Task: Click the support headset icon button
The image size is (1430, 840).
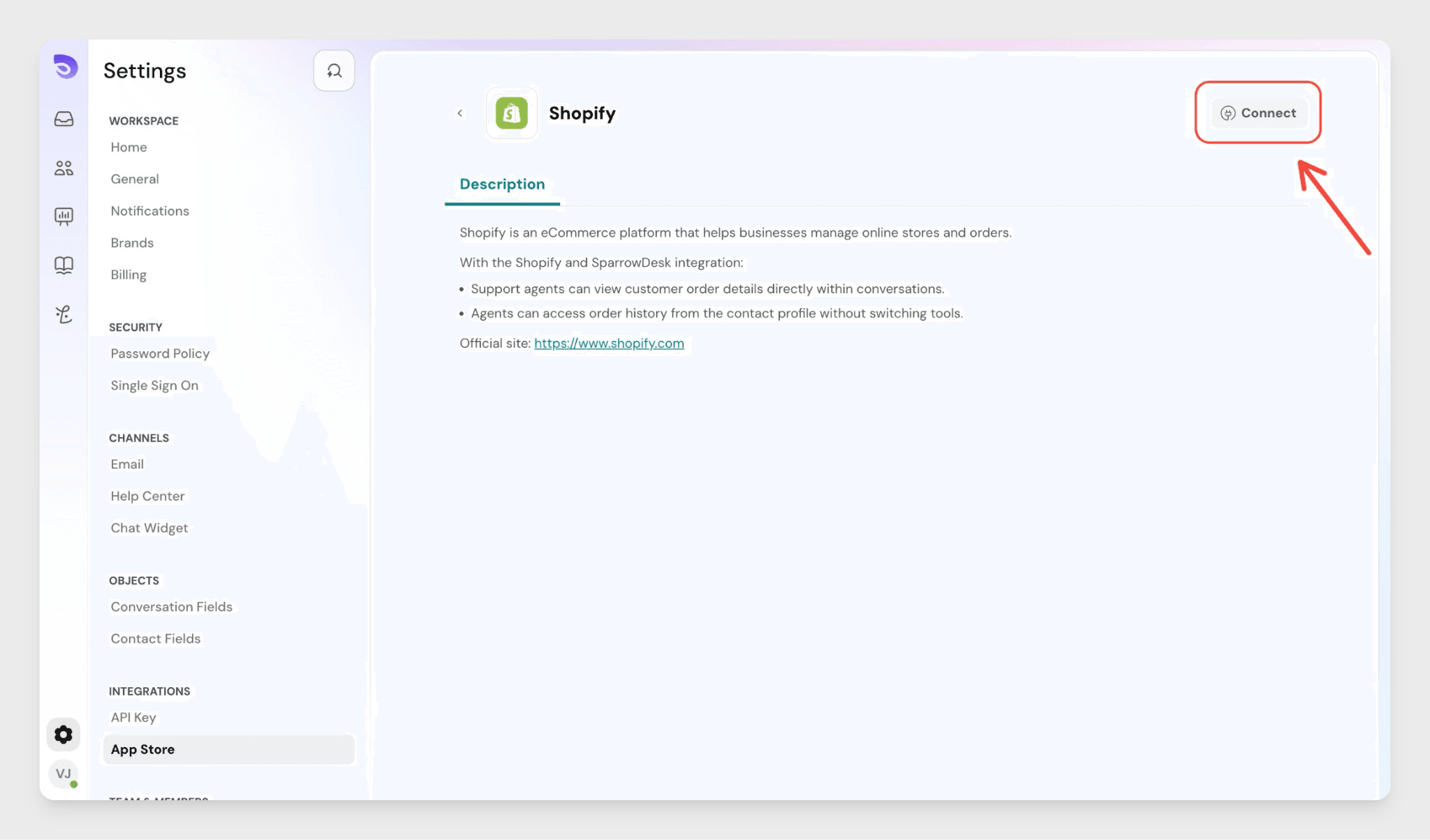Action: pos(334,71)
